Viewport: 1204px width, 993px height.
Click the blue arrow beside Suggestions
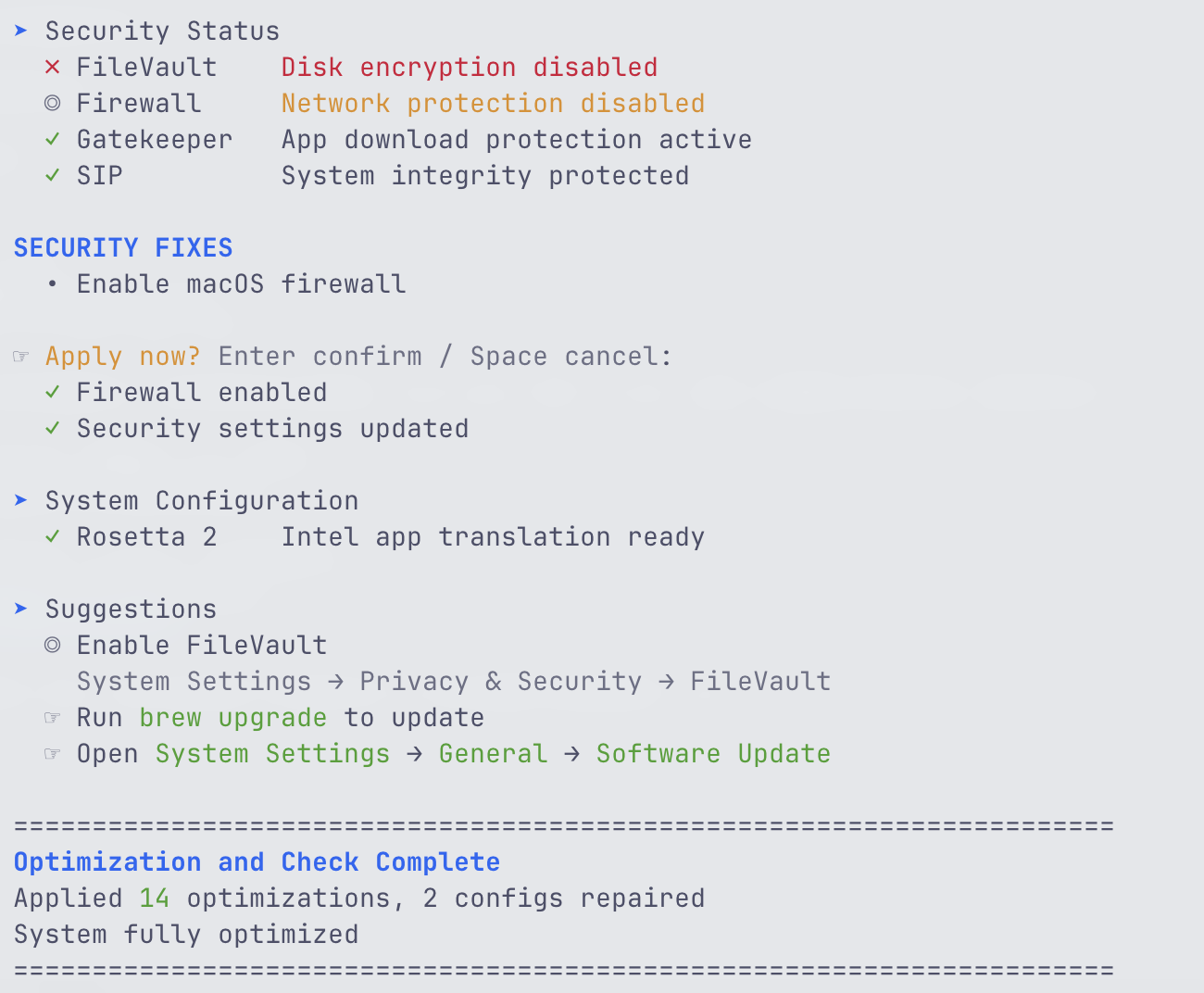(x=21, y=610)
